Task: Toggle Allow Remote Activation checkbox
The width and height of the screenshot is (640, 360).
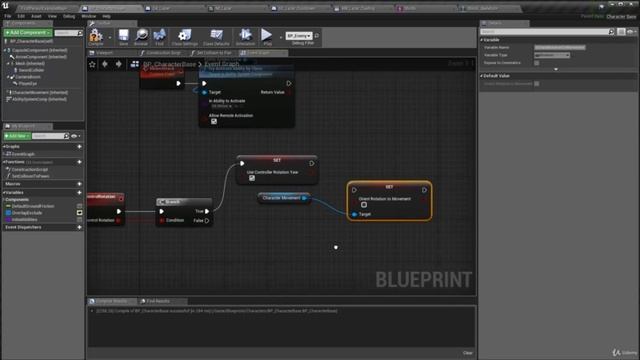Action: pyautogui.click(x=214, y=121)
